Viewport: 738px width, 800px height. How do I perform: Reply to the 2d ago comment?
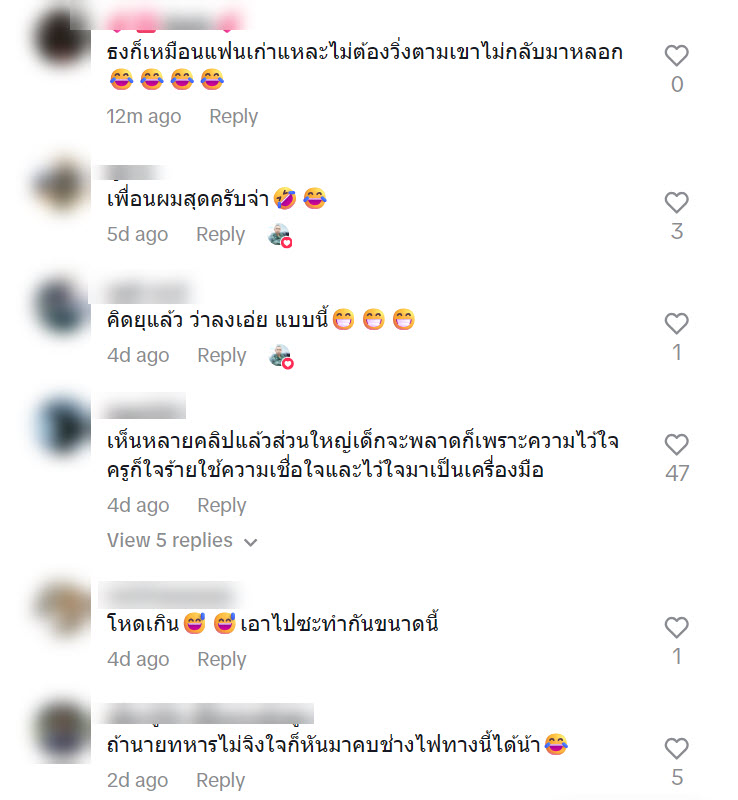click(x=220, y=780)
